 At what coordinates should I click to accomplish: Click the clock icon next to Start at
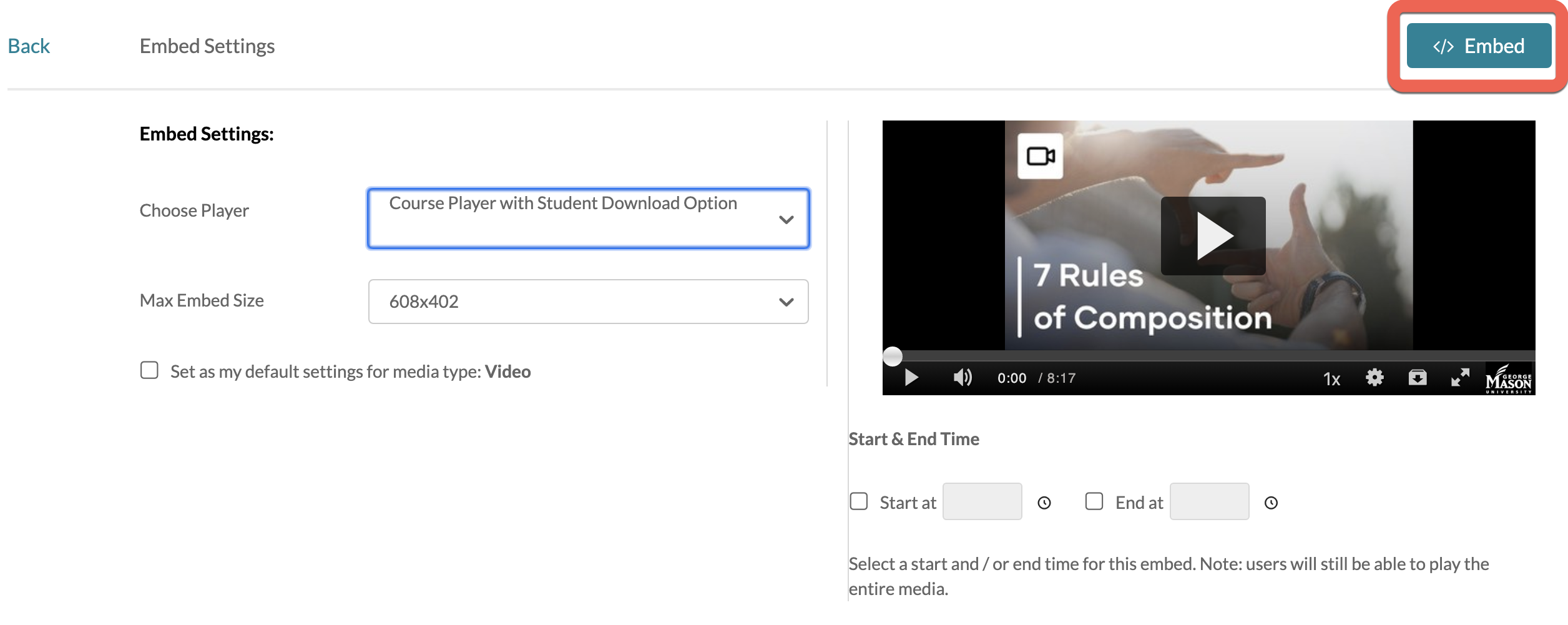pos(1044,503)
